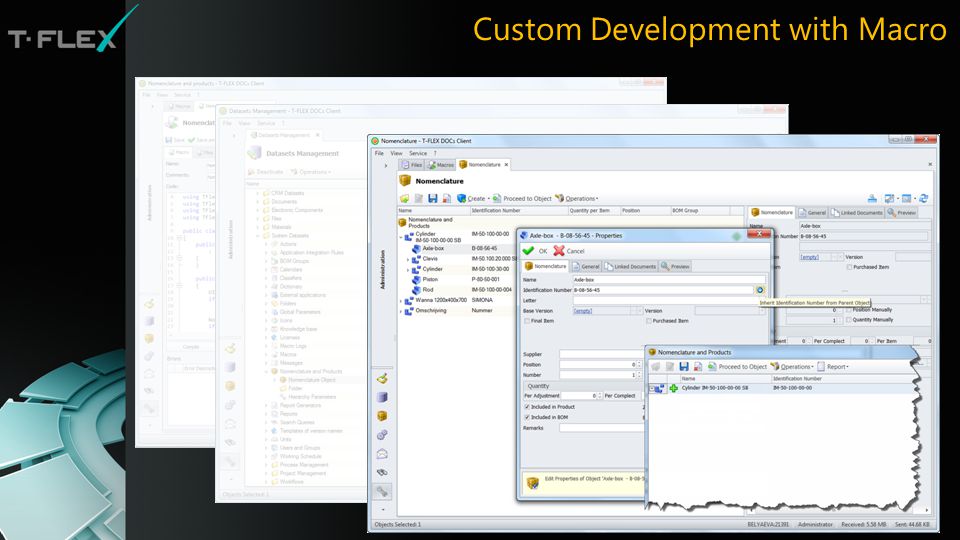Collapse the Cylinder IM-50-100-00-00 SB tree node
The width and height of the screenshot is (960, 540).
point(402,237)
